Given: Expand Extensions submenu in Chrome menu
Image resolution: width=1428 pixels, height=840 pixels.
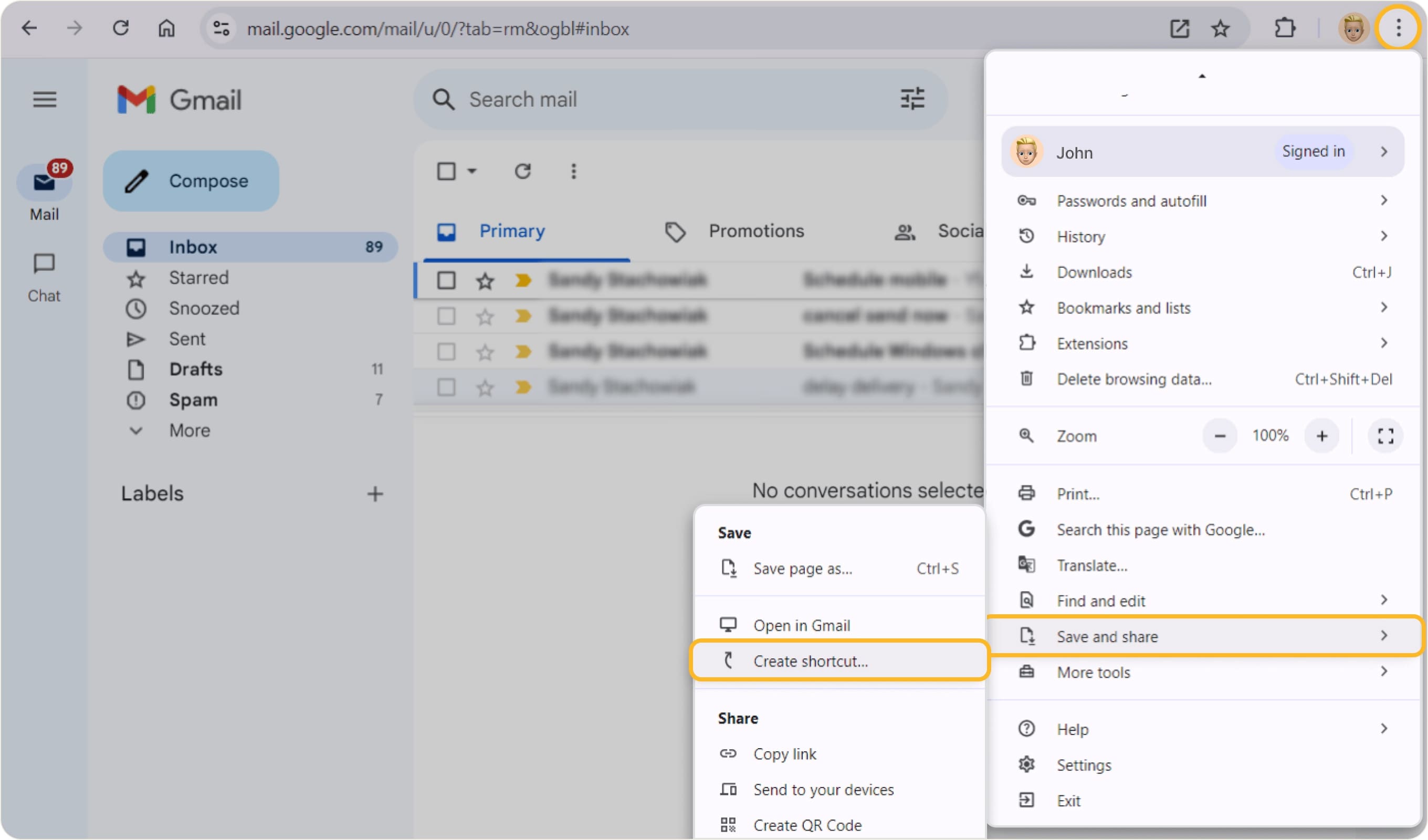Looking at the screenshot, I should click(1203, 343).
